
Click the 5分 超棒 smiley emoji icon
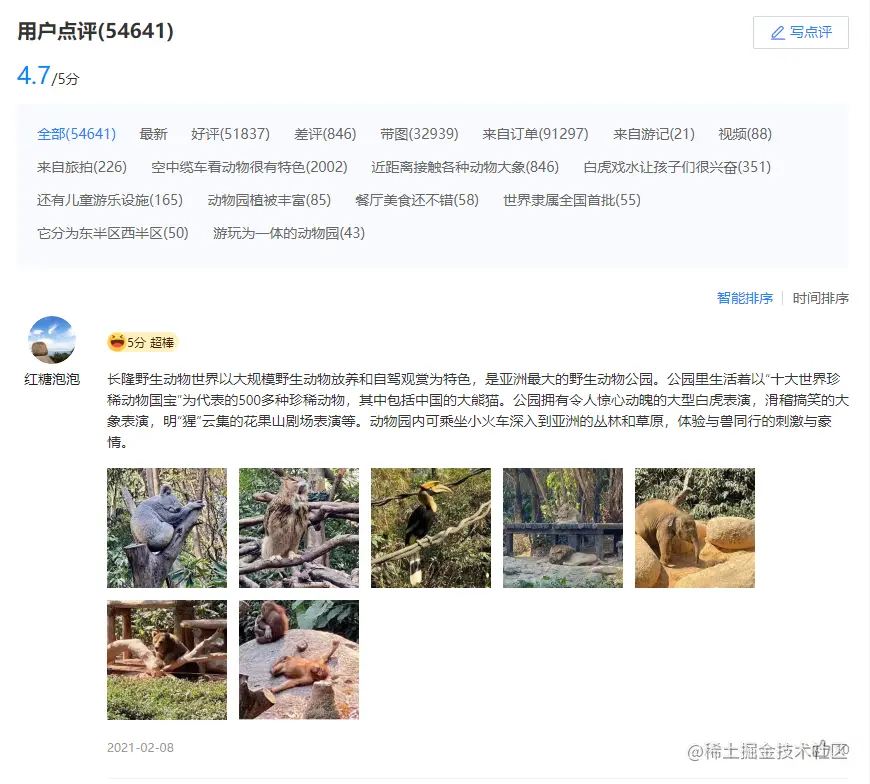pos(117,342)
